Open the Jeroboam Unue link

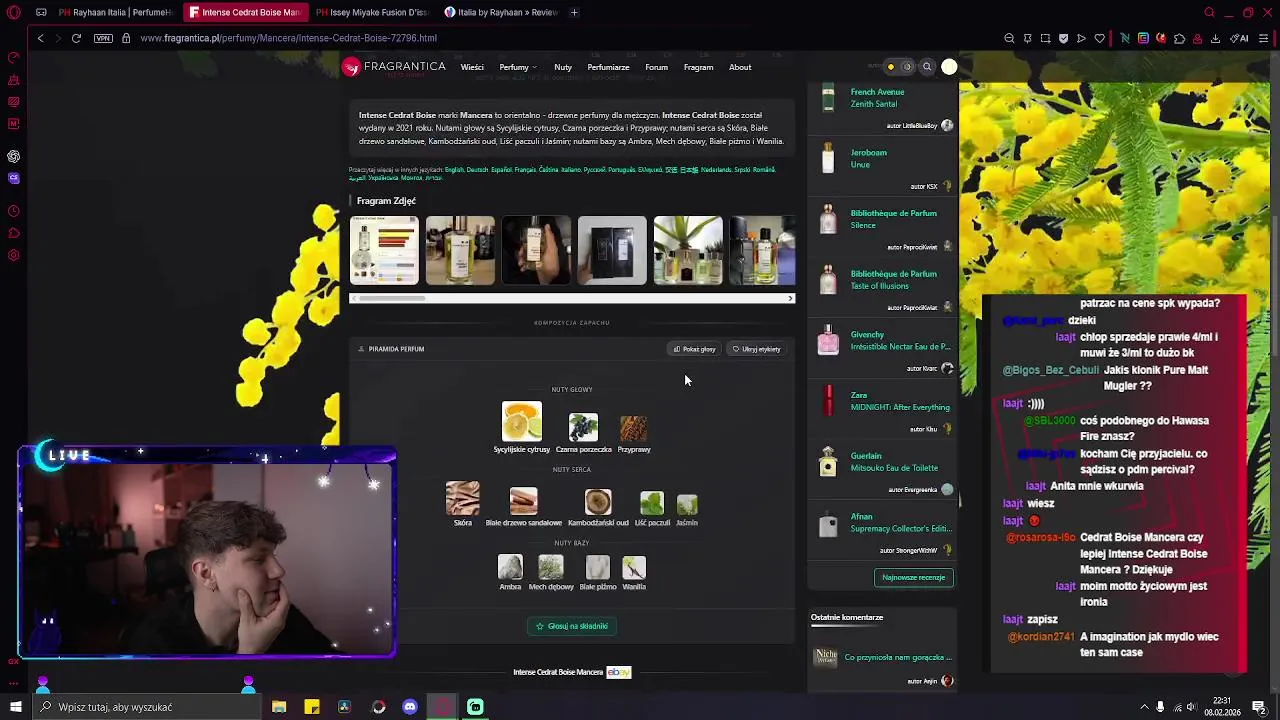click(868, 158)
